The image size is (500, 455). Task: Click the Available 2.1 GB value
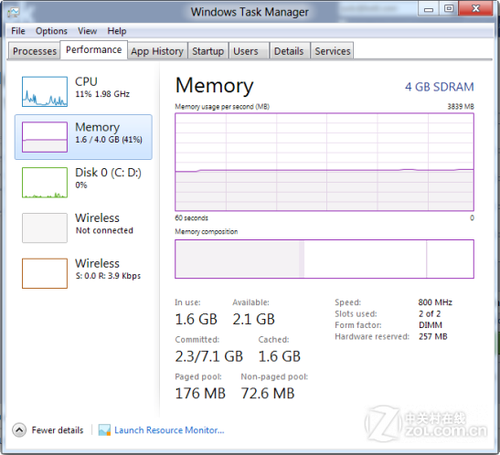[254, 319]
